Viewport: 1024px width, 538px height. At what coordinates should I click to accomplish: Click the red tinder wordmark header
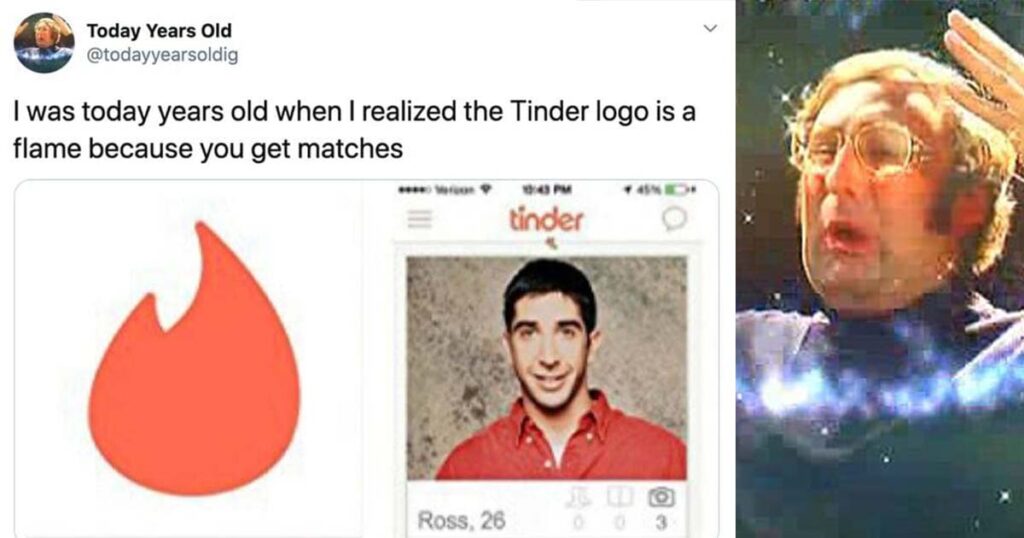pos(546,219)
